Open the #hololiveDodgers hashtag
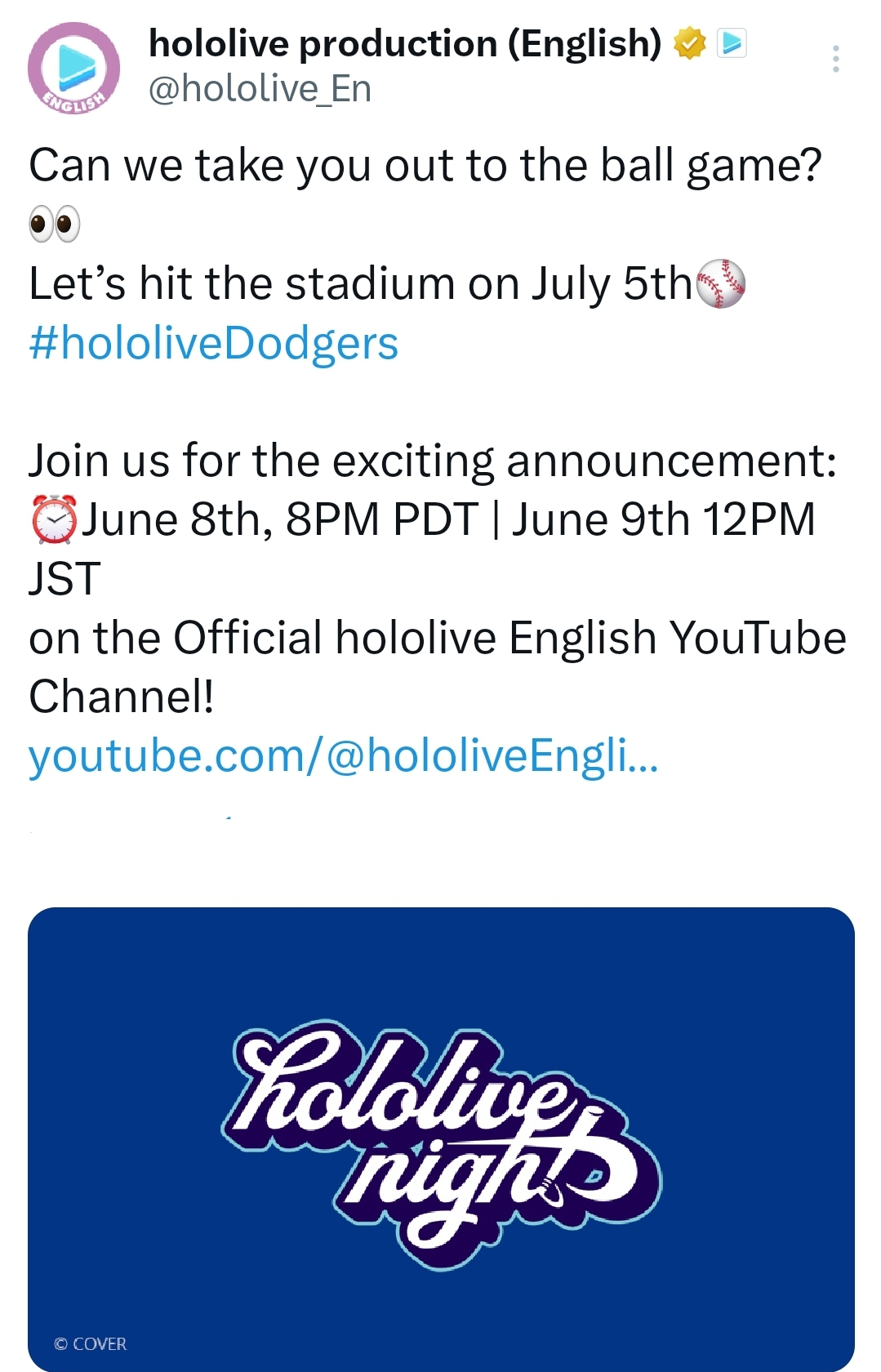Viewport: 881px width, 1372px height. pyautogui.click(x=213, y=343)
